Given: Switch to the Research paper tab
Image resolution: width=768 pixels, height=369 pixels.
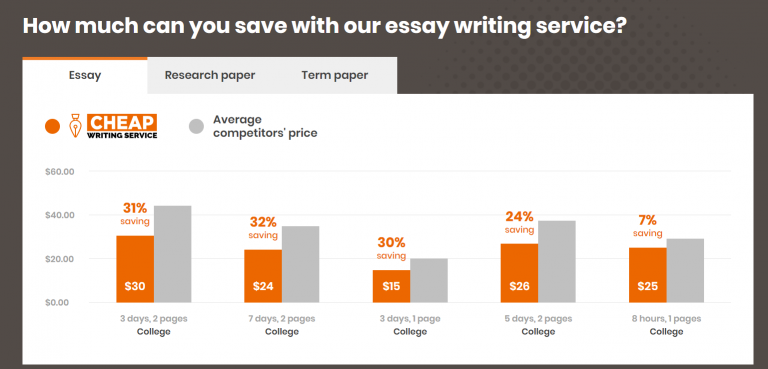Looking at the screenshot, I should [x=210, y=75].
